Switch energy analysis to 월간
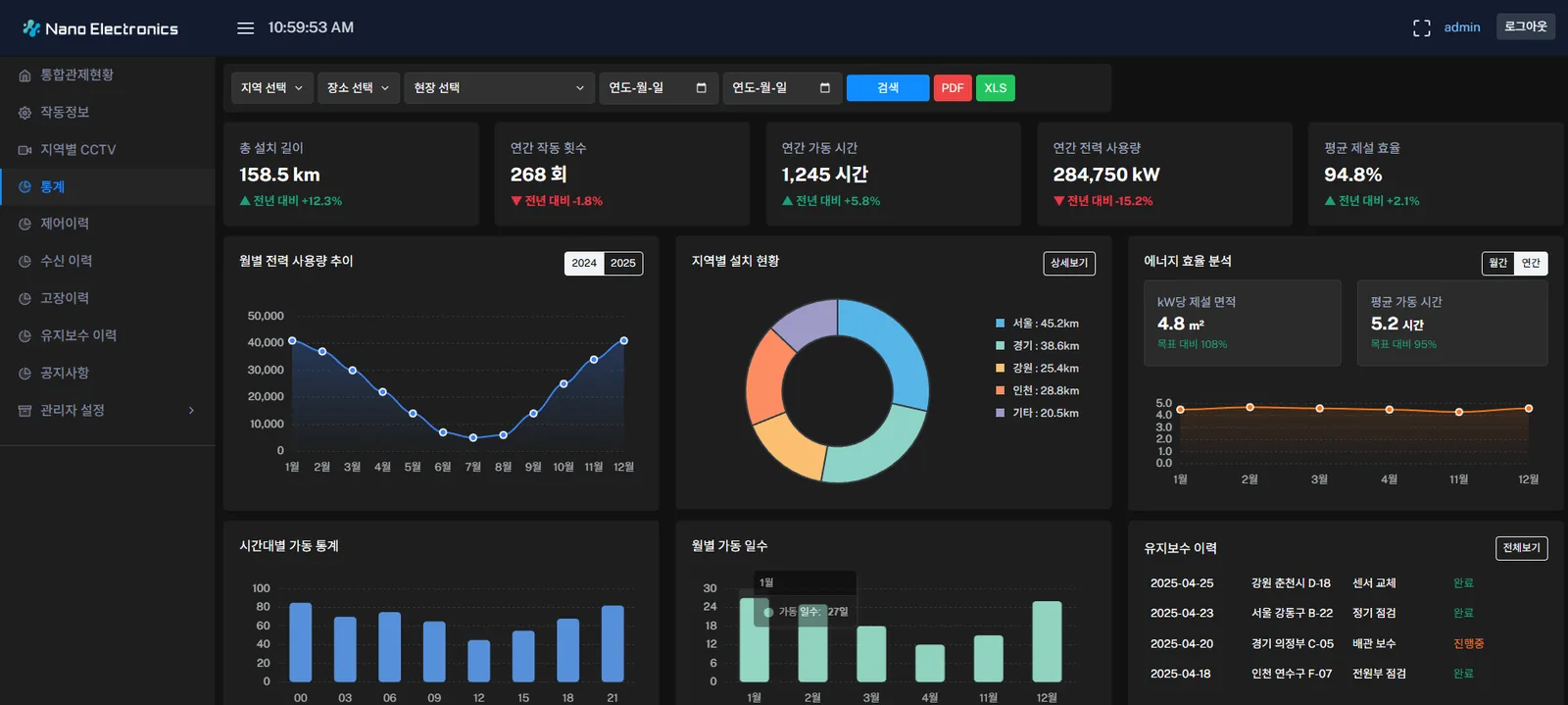The height and width of the screenshot is (705, 1568). [1498, 263]
